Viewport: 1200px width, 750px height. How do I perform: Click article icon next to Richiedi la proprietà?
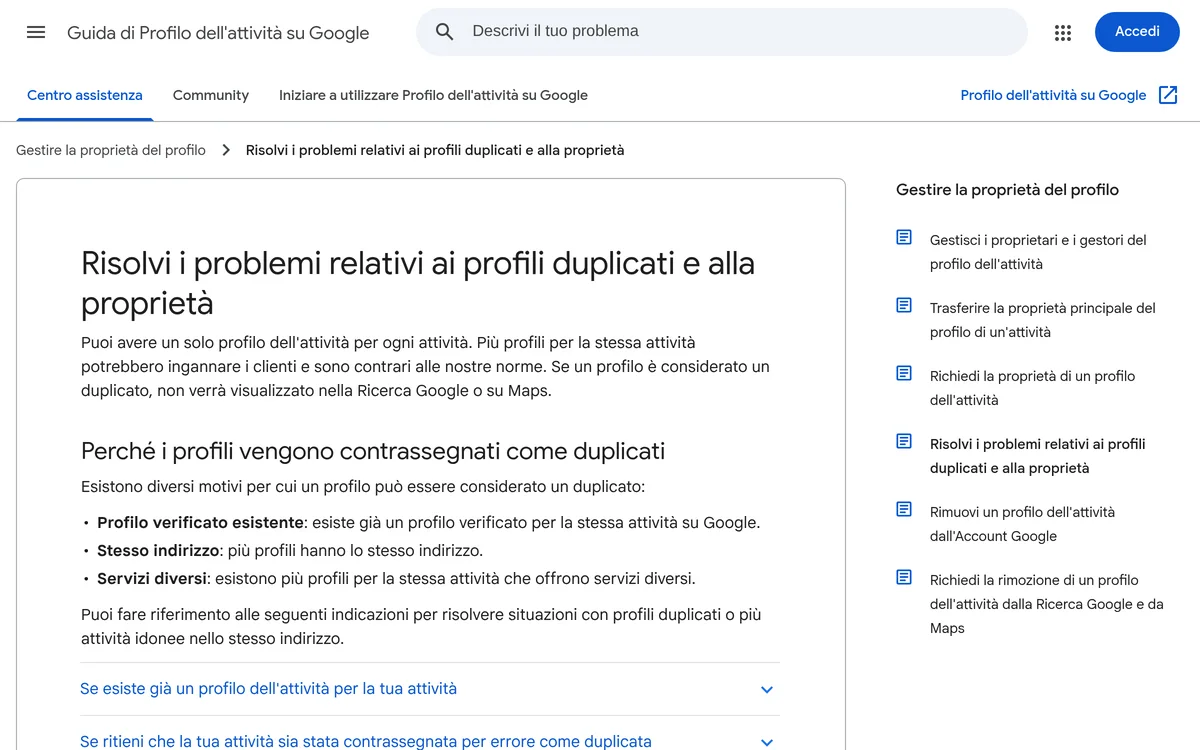tap(904, 374)
